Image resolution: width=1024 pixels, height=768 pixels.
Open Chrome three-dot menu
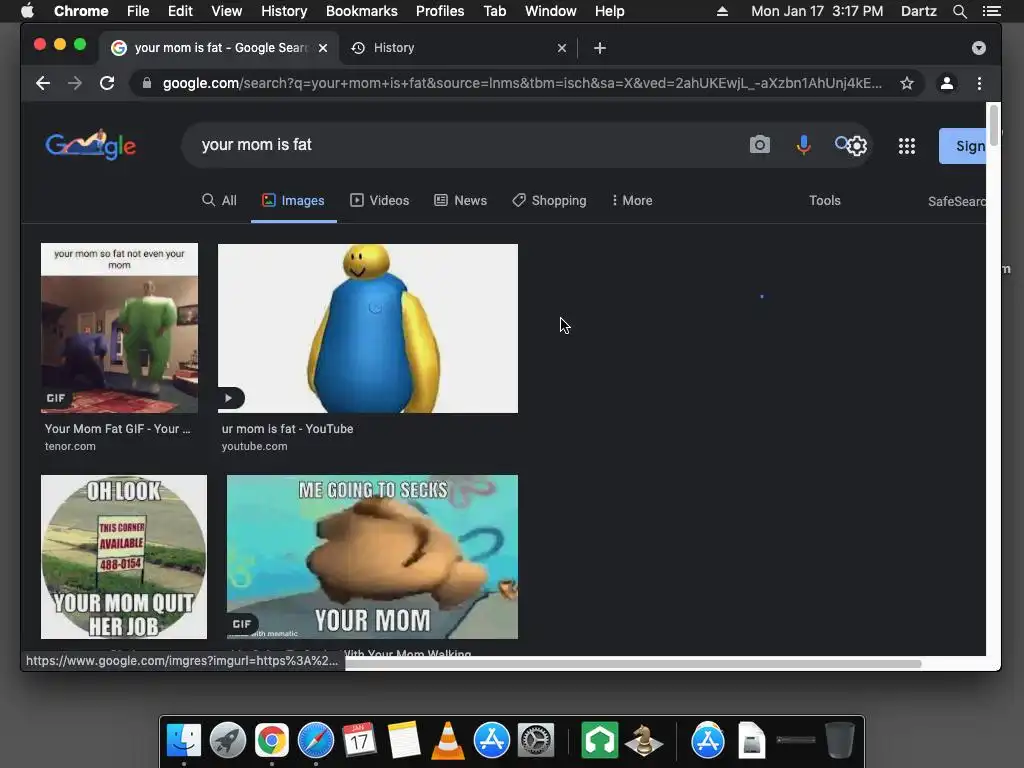coord(979,83)
